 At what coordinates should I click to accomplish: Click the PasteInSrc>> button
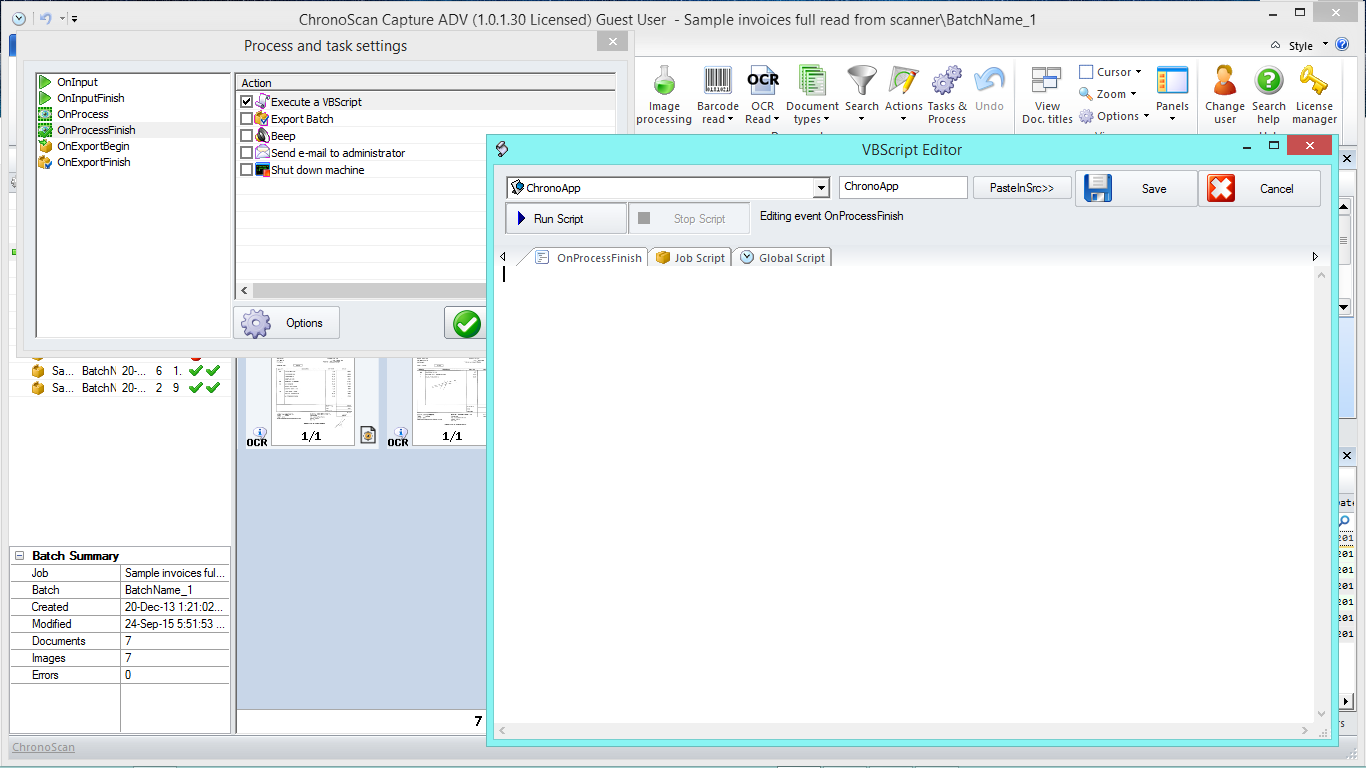1021,188
